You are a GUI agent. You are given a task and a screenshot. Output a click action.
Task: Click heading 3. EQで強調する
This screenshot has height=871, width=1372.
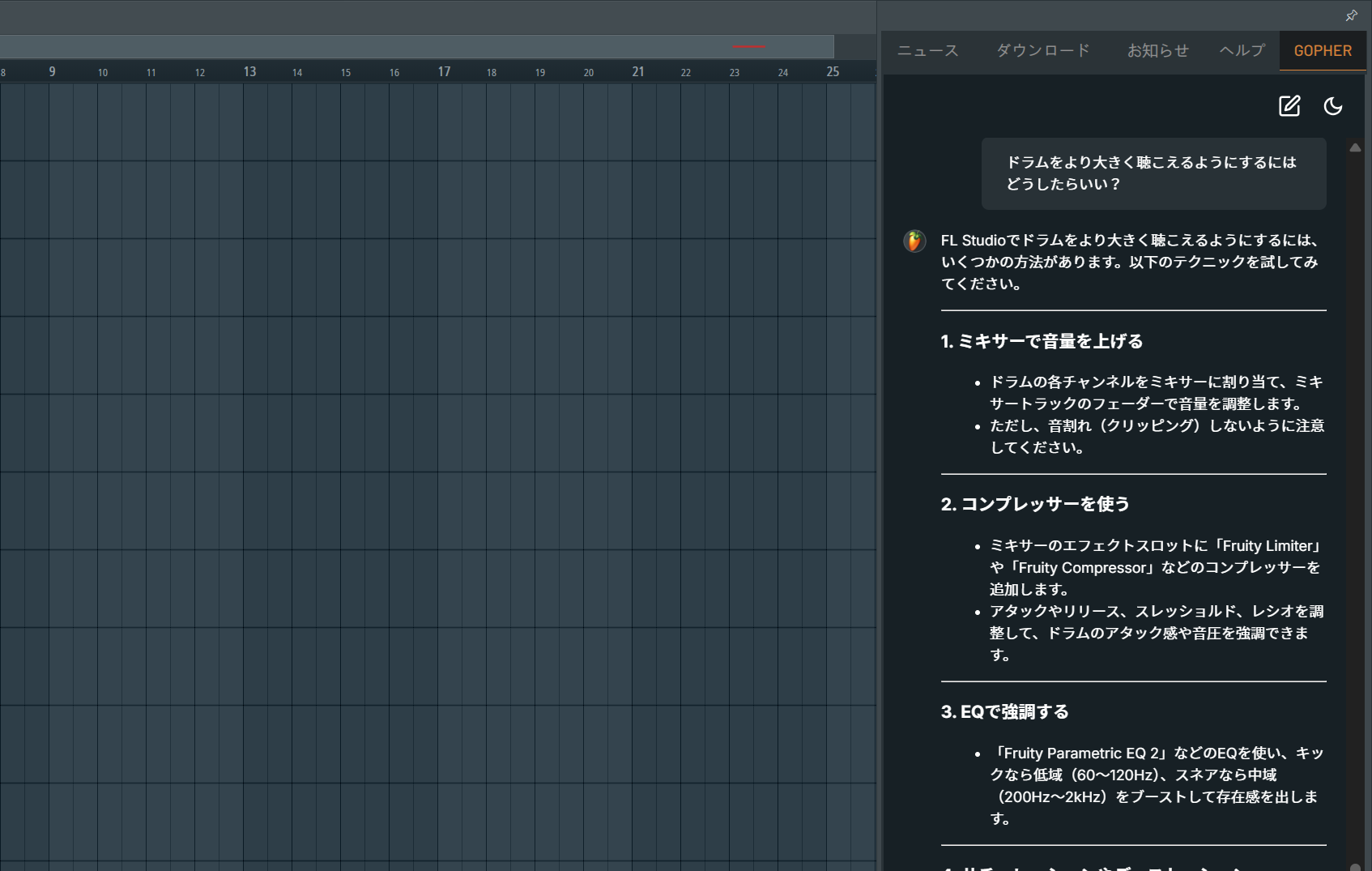(x=1004, y=711)
